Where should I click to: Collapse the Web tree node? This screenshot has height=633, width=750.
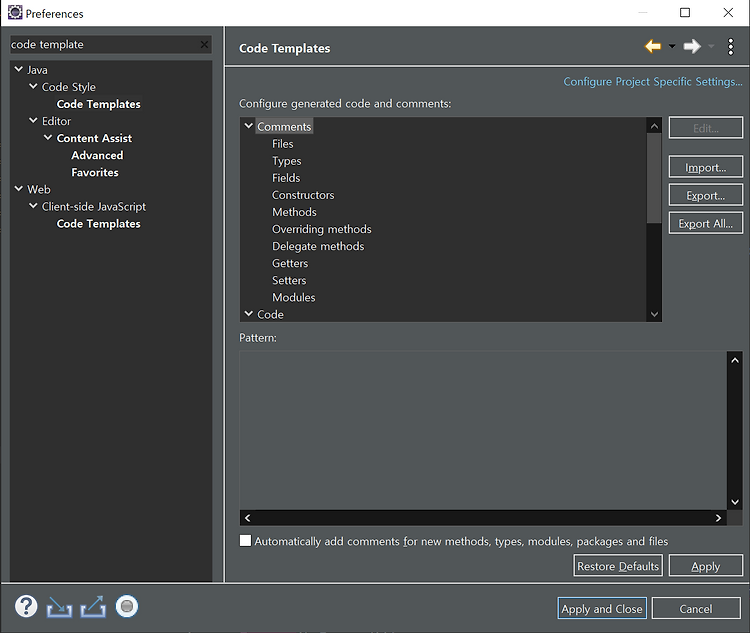pyautogui.click(x=19, y=189)
